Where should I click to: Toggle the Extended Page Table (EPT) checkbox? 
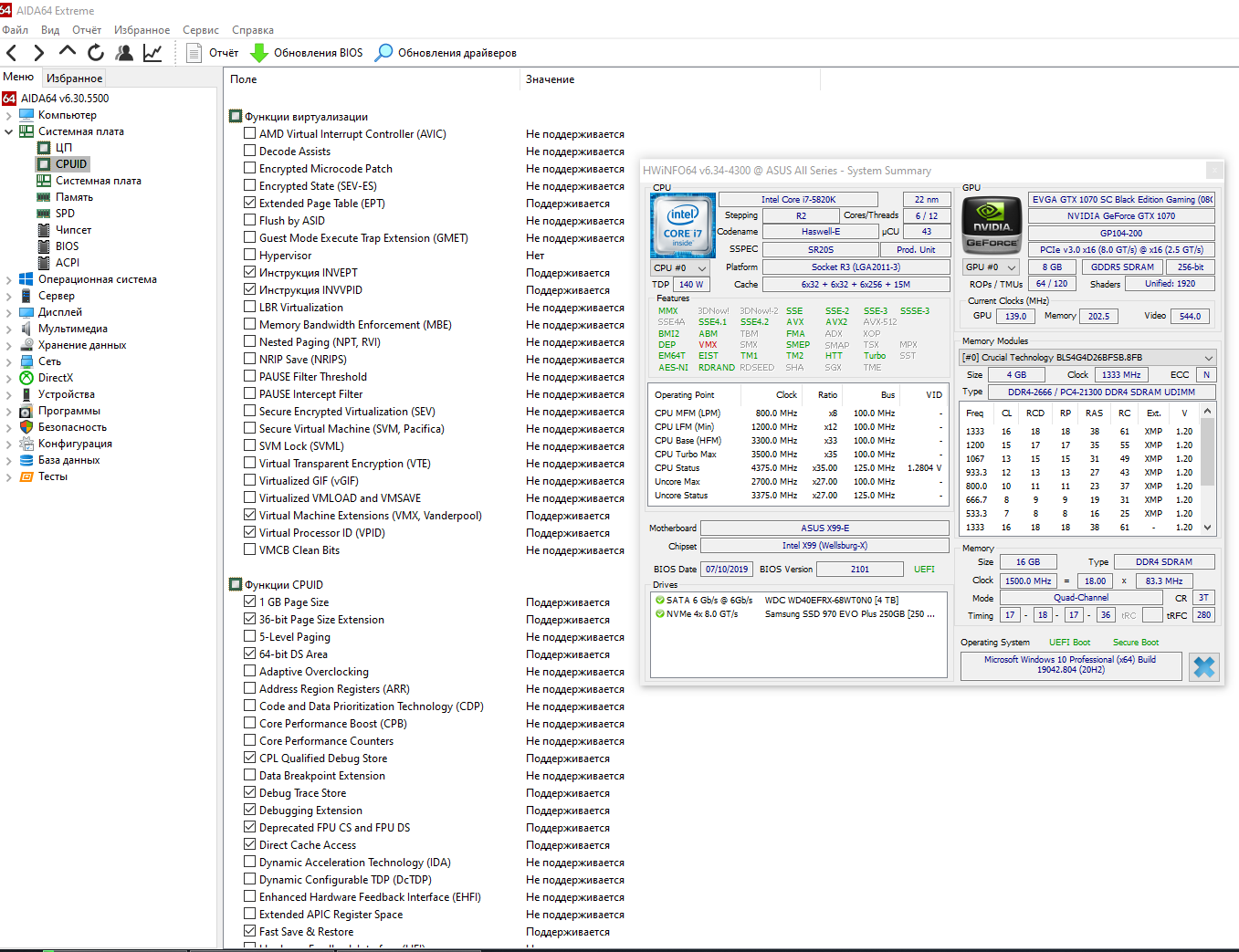tap(249, 204)
